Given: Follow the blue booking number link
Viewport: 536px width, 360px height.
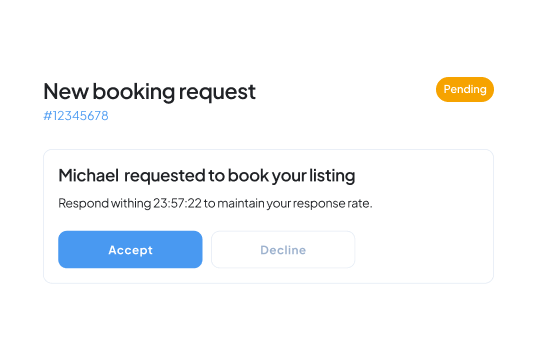Looking at the screenshot, I should coord(76,116).
